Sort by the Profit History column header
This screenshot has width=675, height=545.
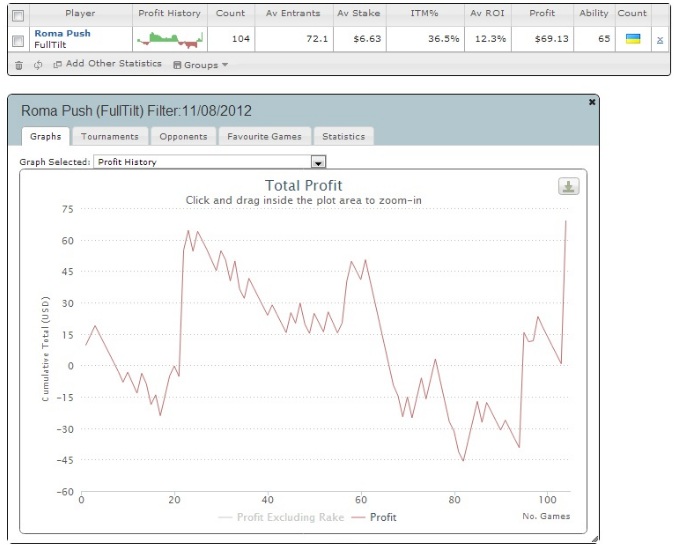(170, 13)
